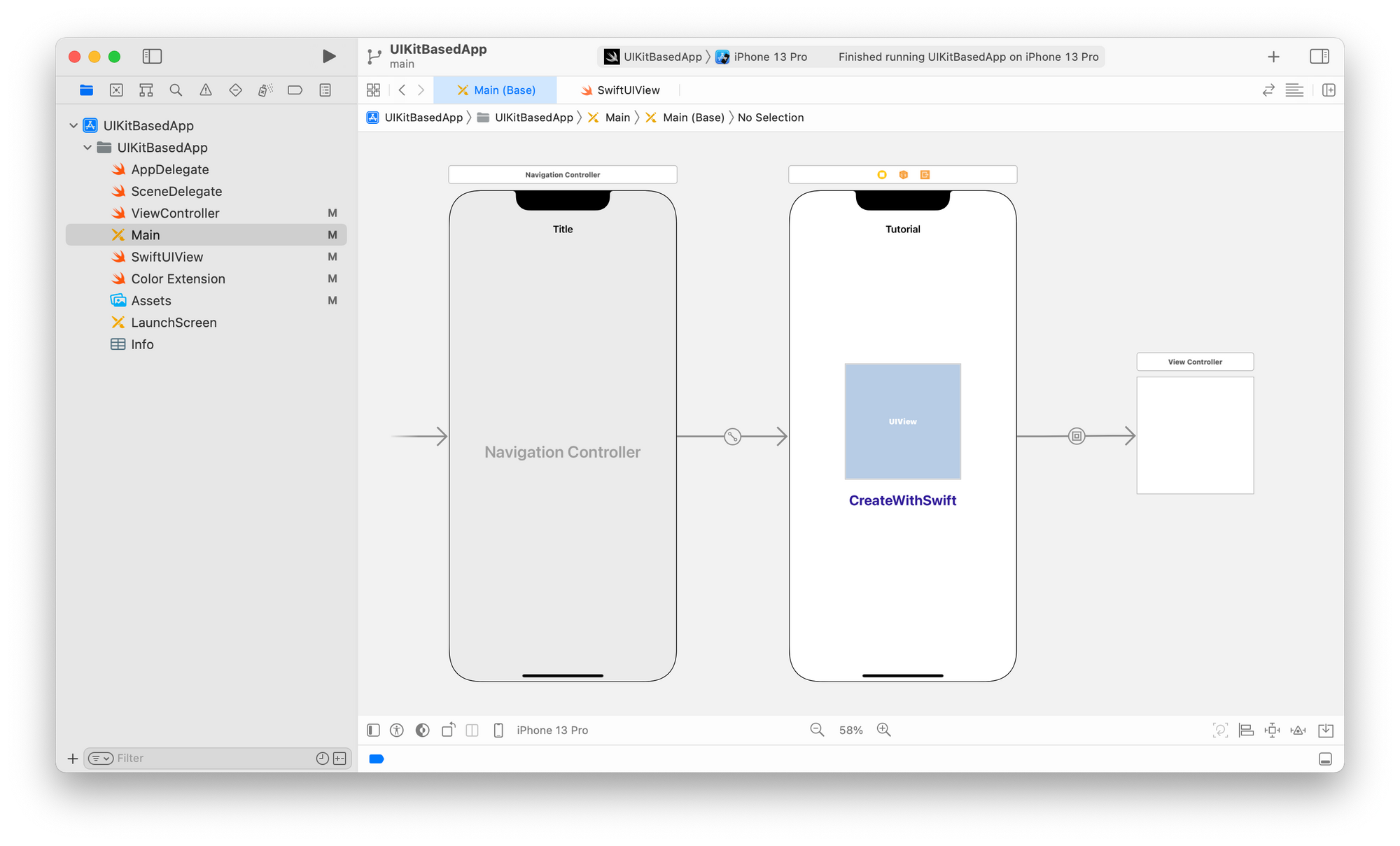The width and height of the screenshot is (1400, 846).
Task: Switch to the SwiftUIView tab
Action: 619,90
